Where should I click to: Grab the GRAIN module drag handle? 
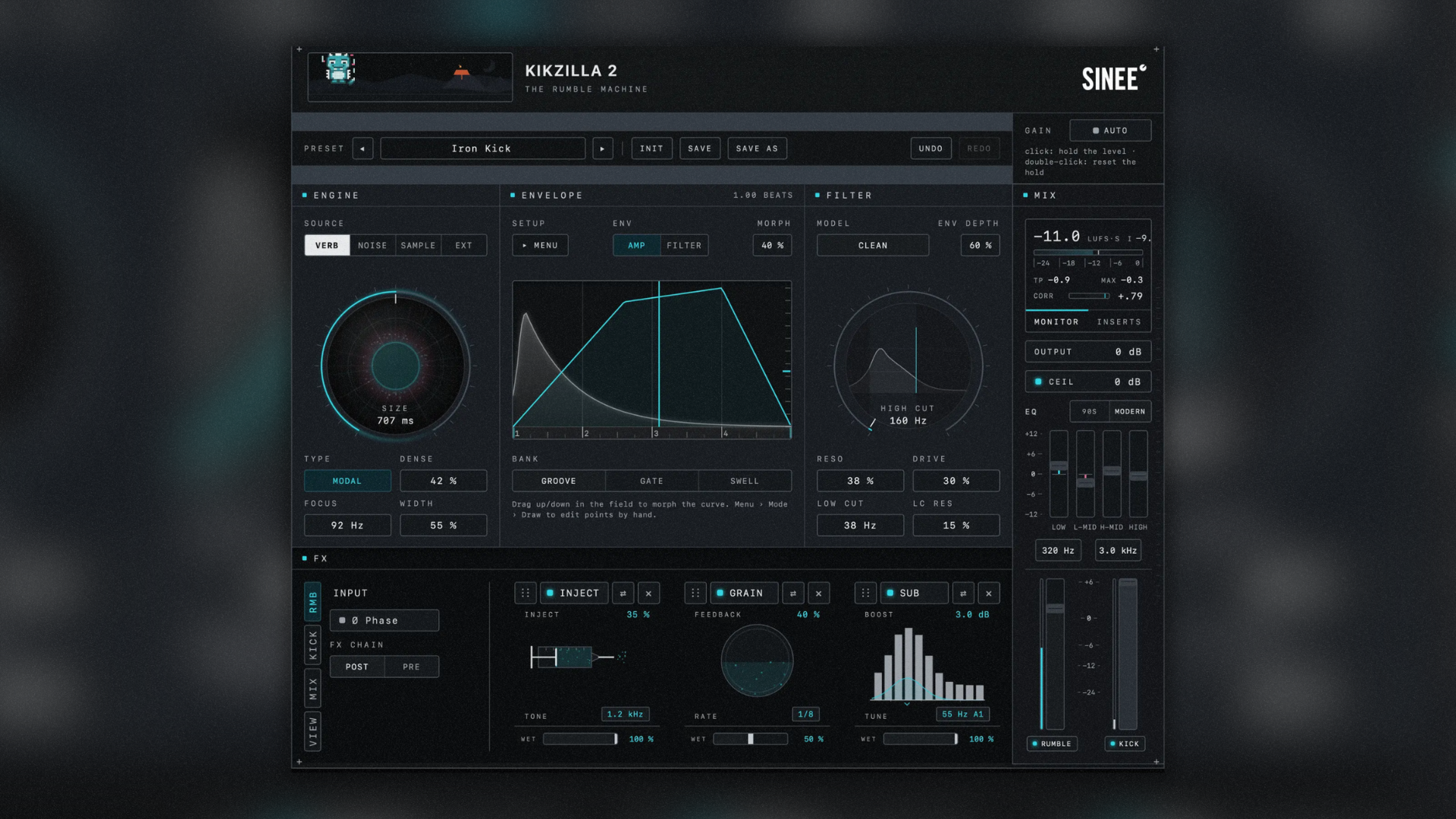coord(695,593)
